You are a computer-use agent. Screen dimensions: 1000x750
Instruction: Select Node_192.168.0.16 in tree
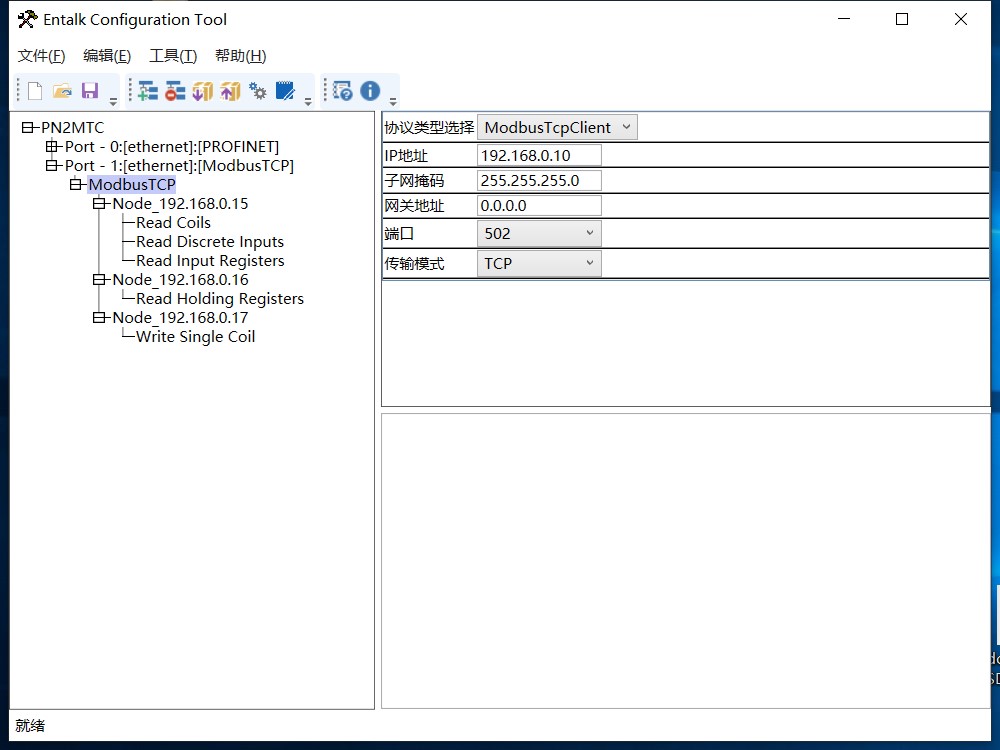(x=180, y=280)
